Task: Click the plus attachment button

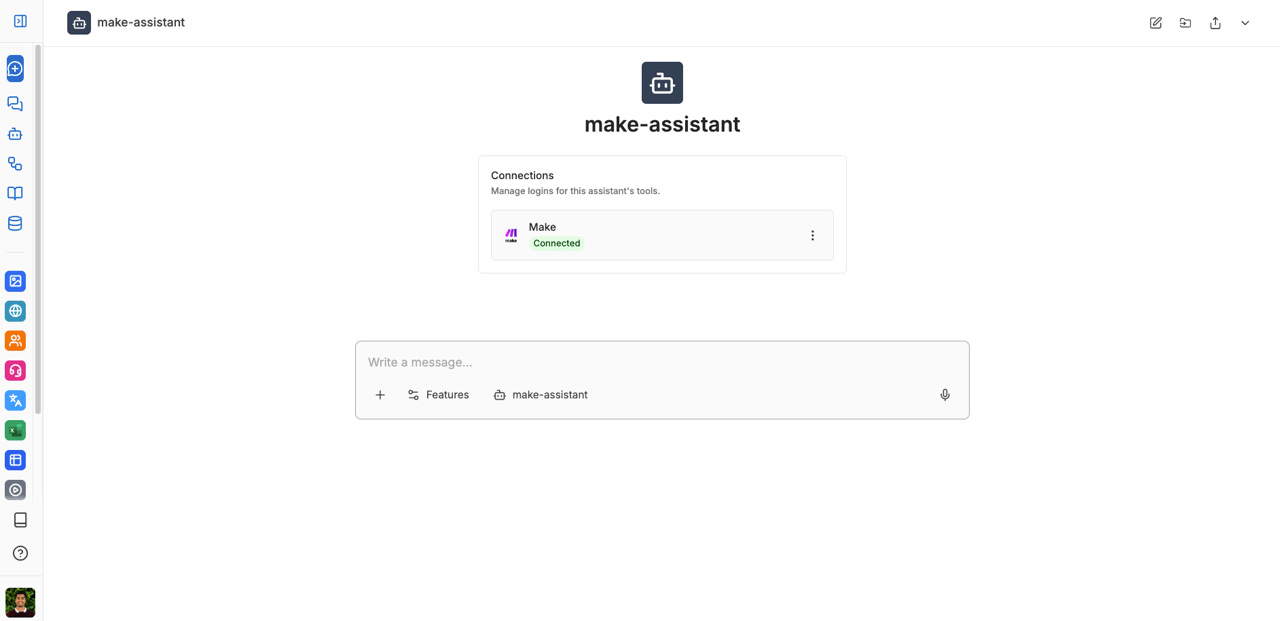Action: 380,395
